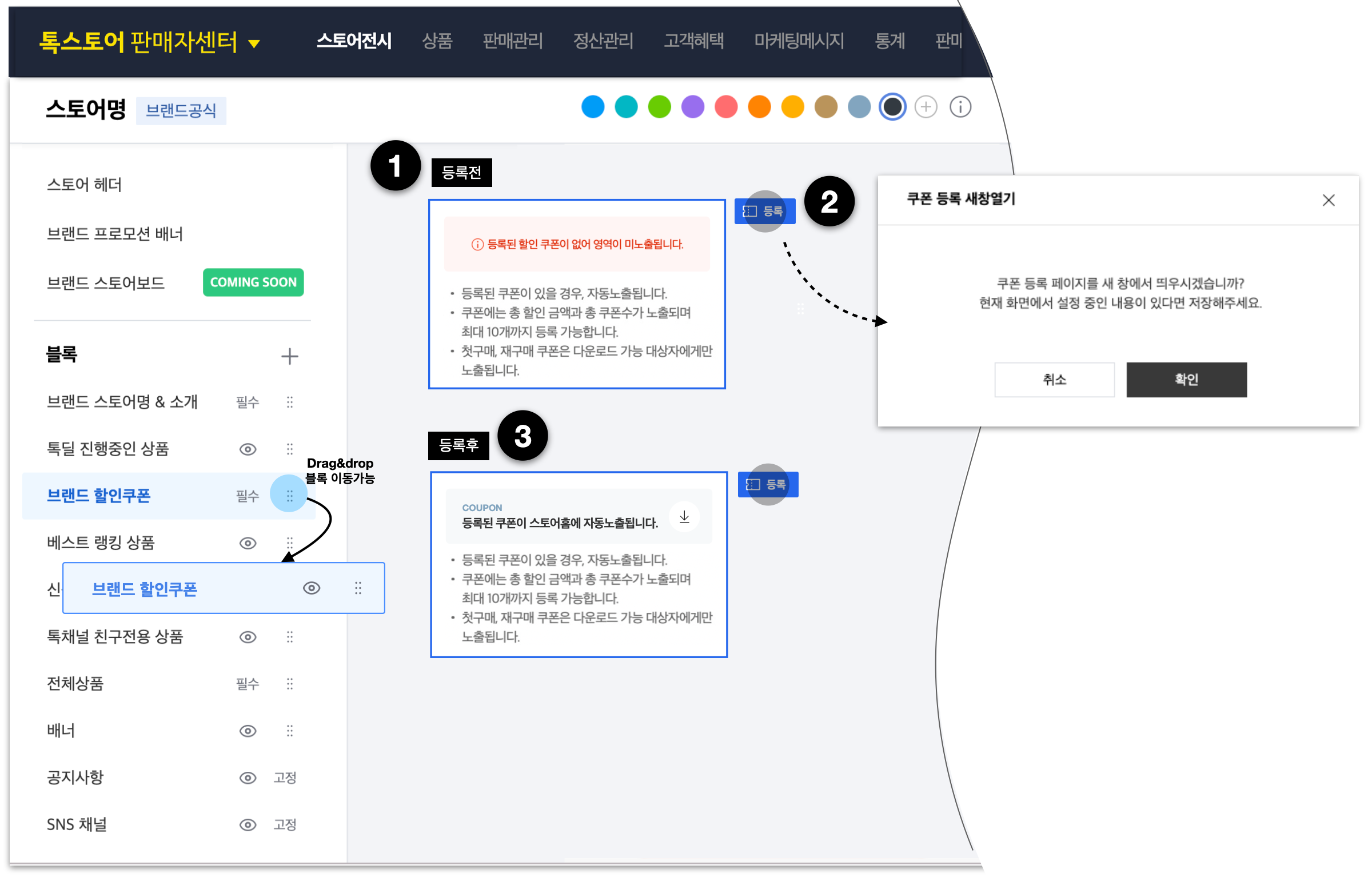1372x877 pixels.
Task: Click the download icon in the COUPON card
Action: pyautogui.click(x=684, y=517)
